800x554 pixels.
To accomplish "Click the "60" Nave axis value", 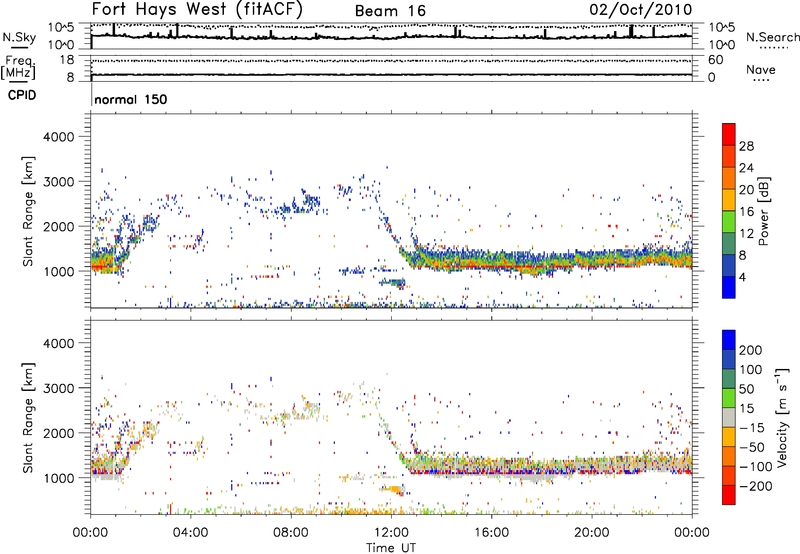I will click(x=716, y=60).
